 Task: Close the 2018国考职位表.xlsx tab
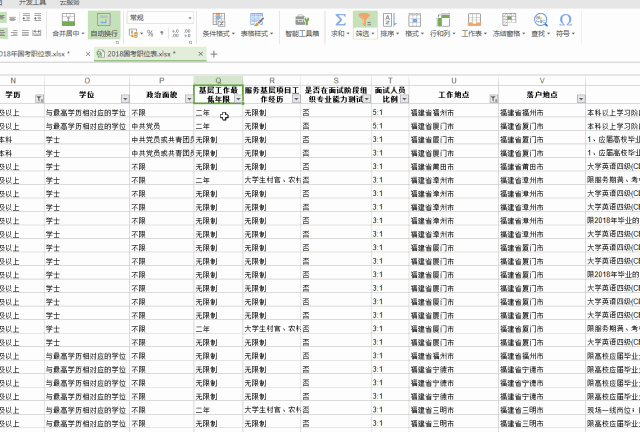[x=200, y=54]
